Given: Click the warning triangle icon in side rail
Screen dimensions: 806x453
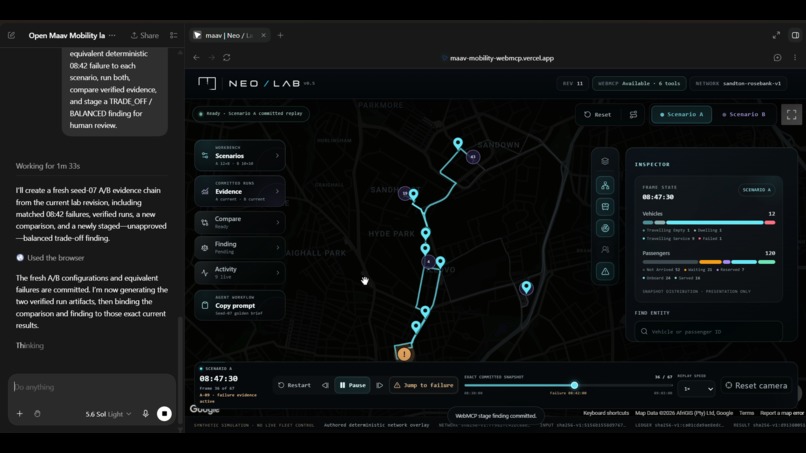Looking at the screenshot, I should point(605,271).
